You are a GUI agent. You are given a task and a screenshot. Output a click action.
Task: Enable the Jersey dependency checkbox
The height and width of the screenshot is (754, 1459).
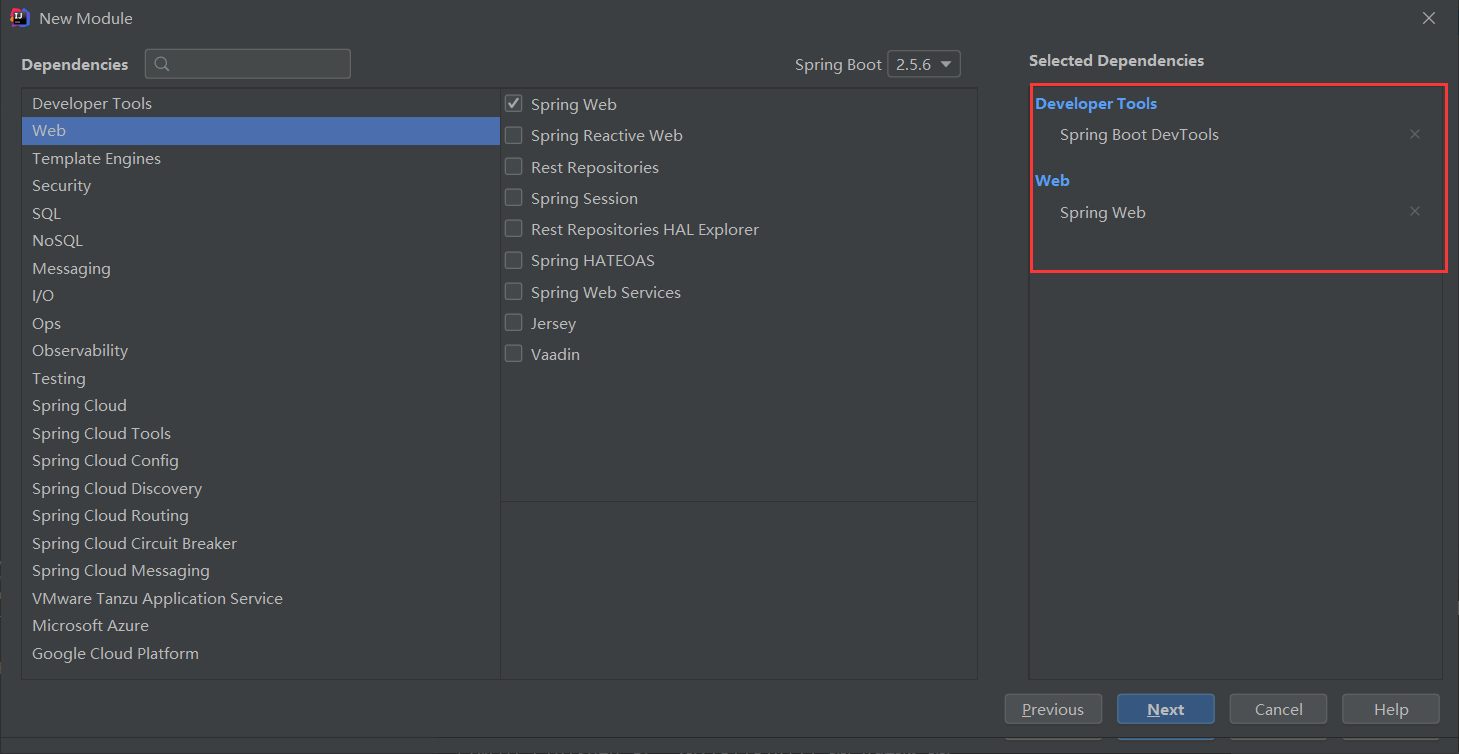[x=514, y=323]
